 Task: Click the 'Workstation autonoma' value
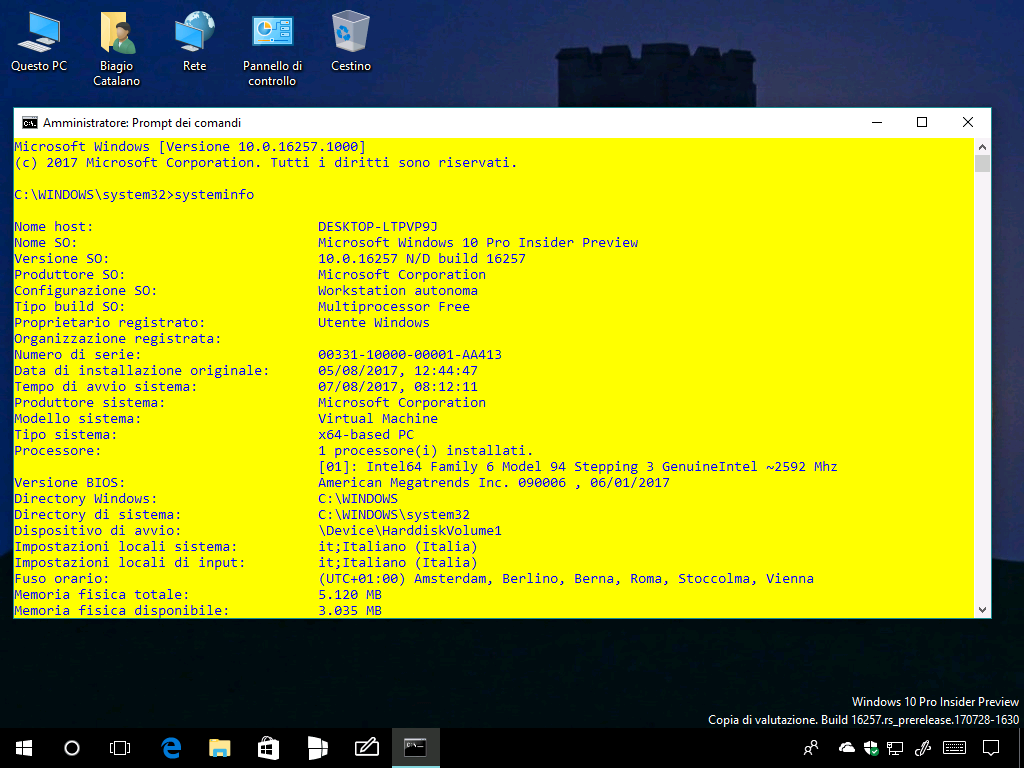coord(398,291)
